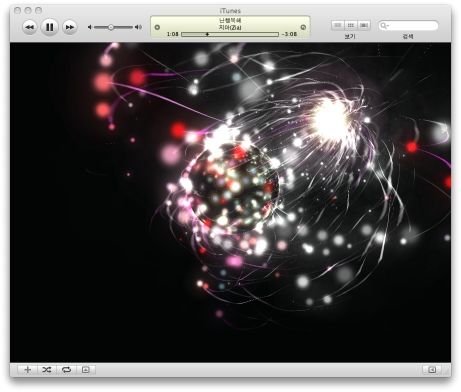461x392 pixels.
Task: Zoom the iTunes window to mini player
Action: (x=39, y=11)
